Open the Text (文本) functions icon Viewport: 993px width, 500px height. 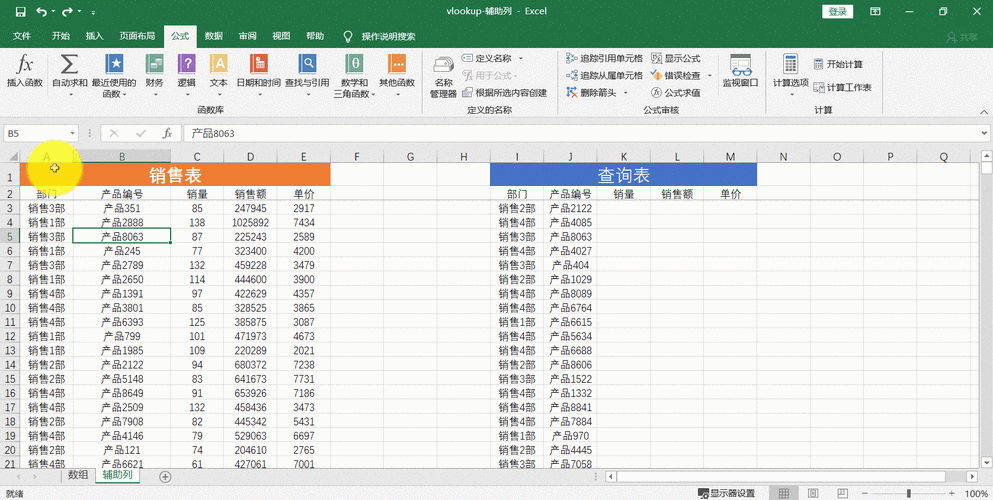[218, 65]
